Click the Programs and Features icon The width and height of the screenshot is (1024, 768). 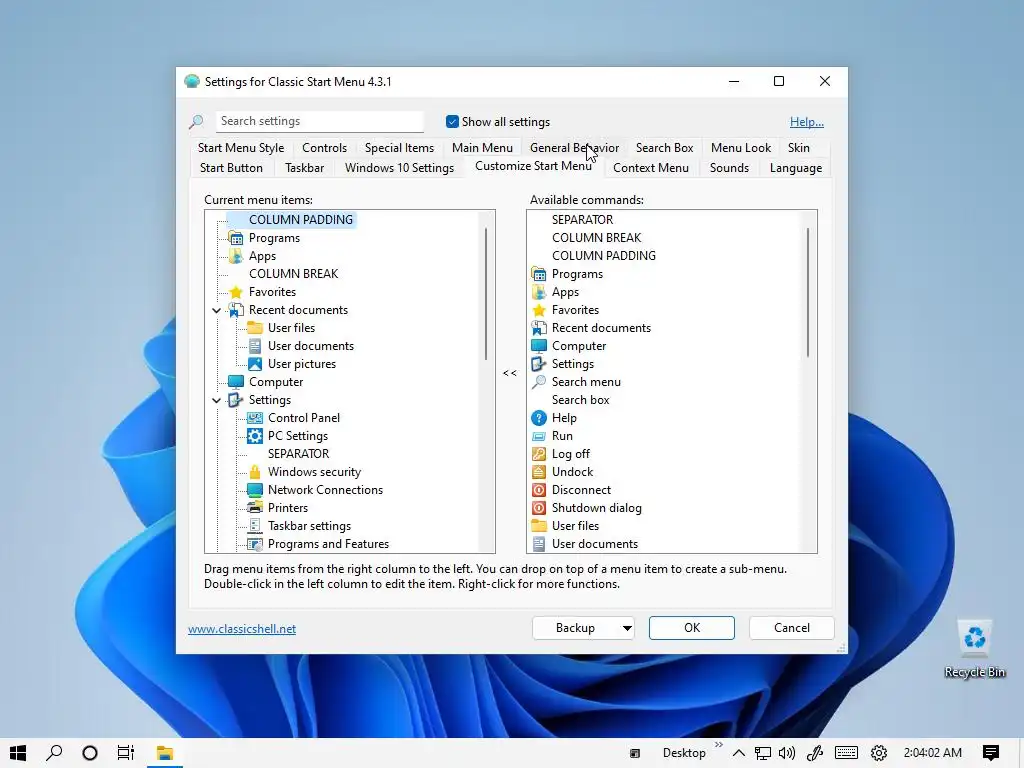(255, 544)
